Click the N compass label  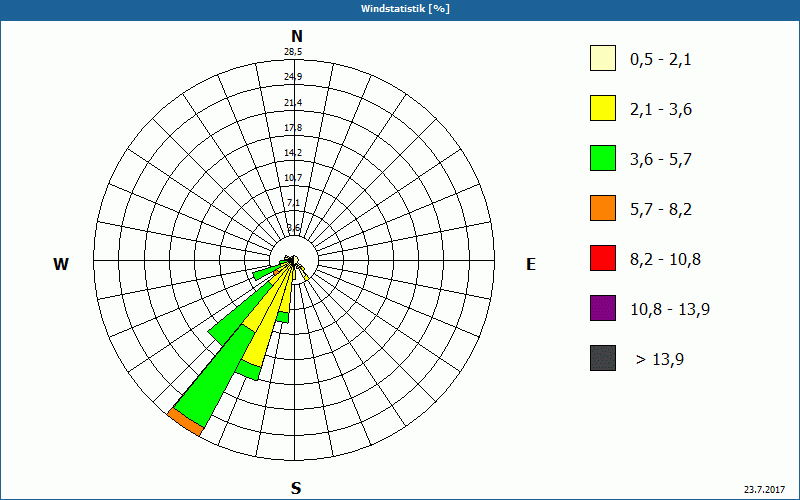click(296, 36)
